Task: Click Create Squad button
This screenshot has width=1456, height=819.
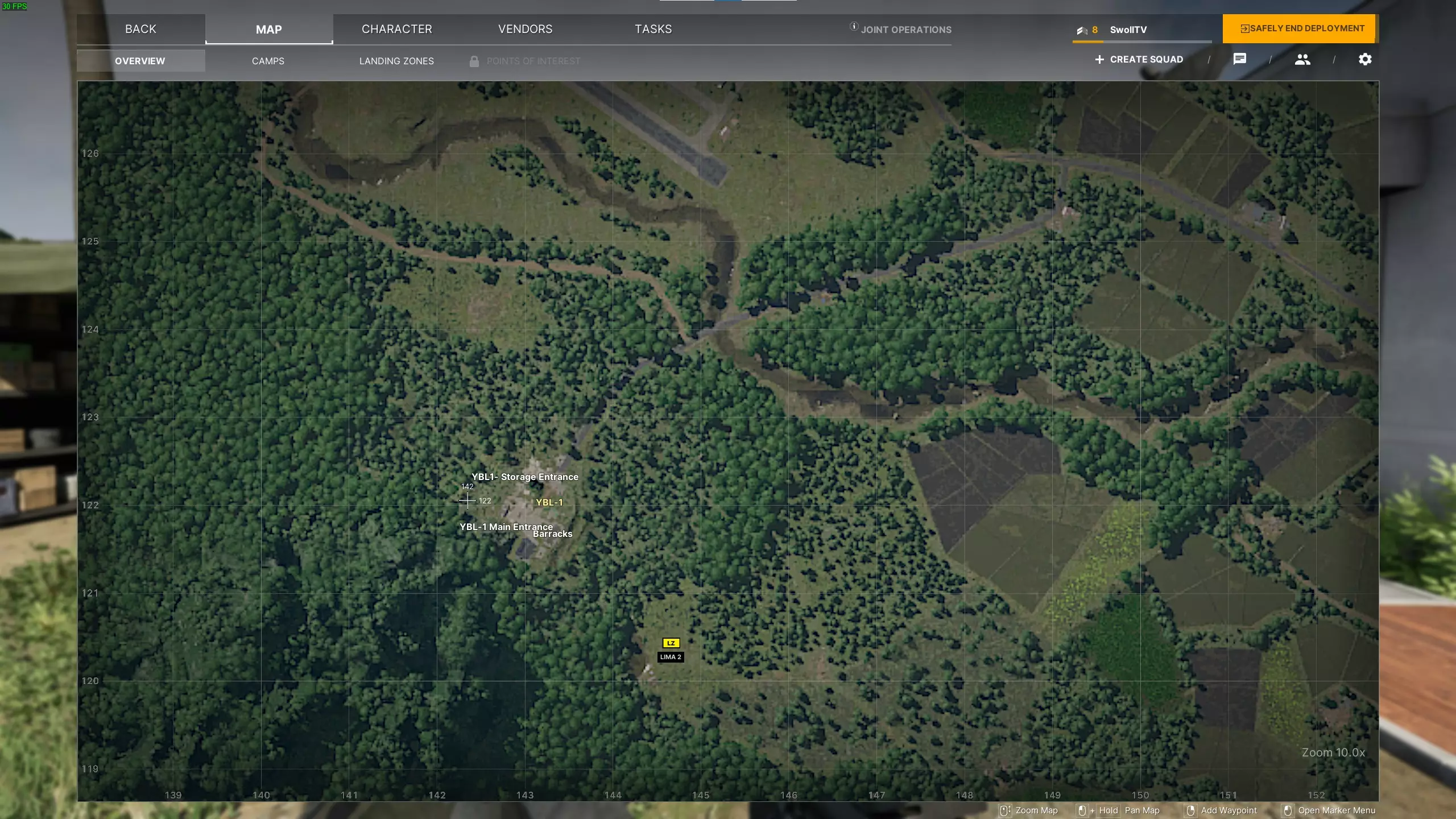Action: [x=1139, y=59]
